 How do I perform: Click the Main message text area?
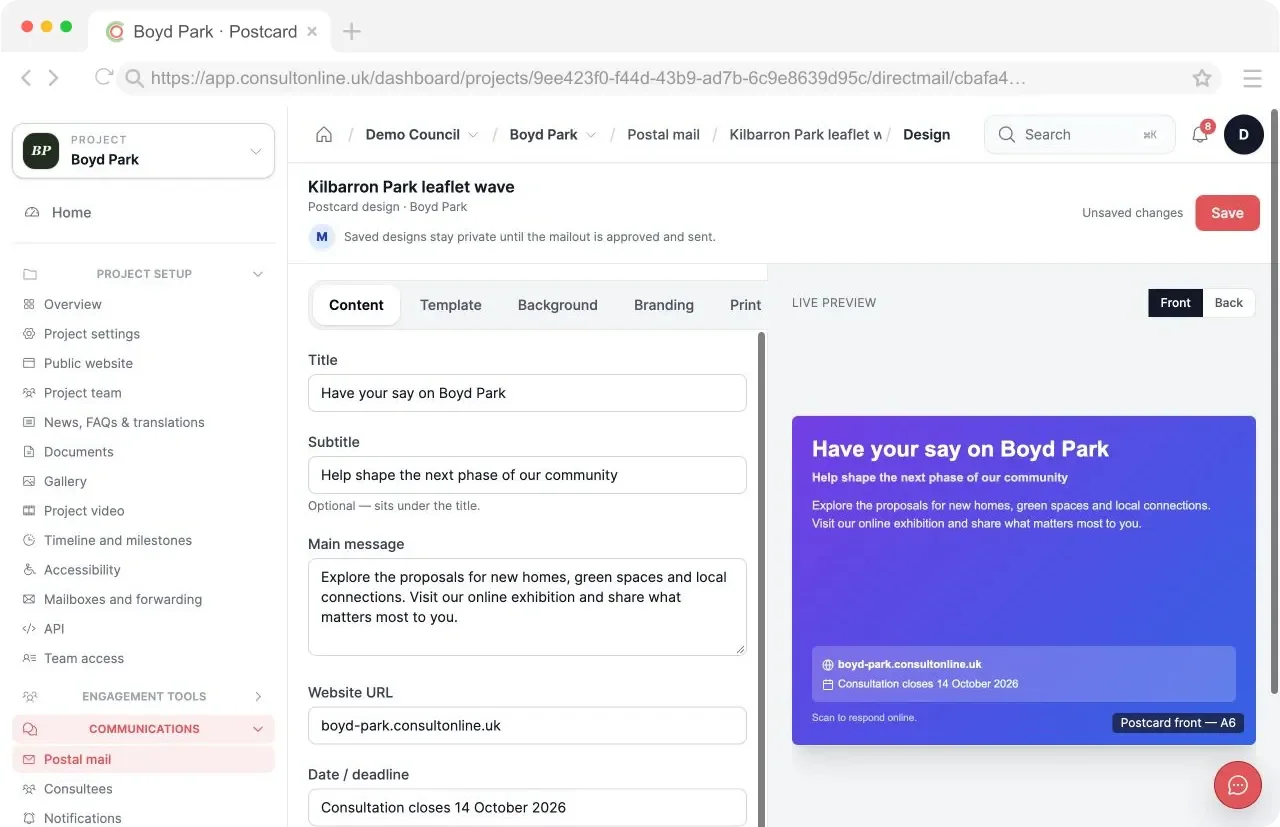tap(527, 607)
